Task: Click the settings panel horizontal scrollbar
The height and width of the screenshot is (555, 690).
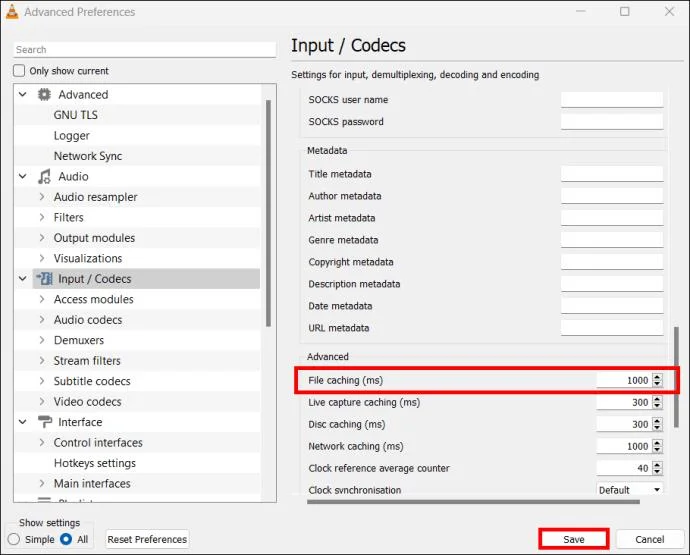Action: point(473,502)
